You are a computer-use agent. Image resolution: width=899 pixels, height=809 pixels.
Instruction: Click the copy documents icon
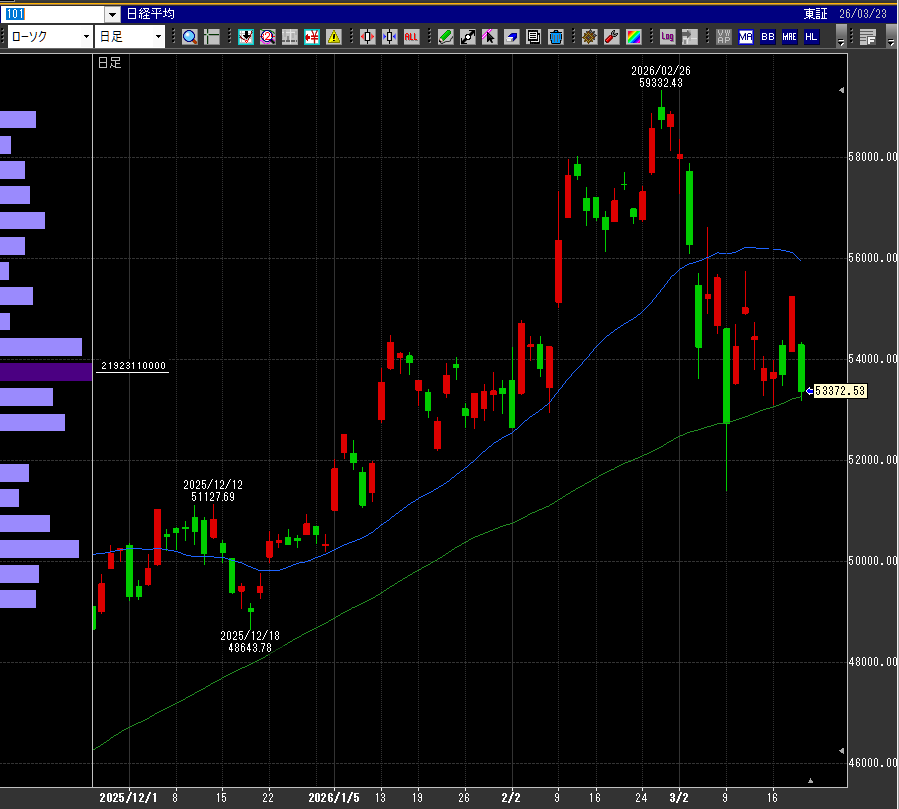click(x=533, y=37)
